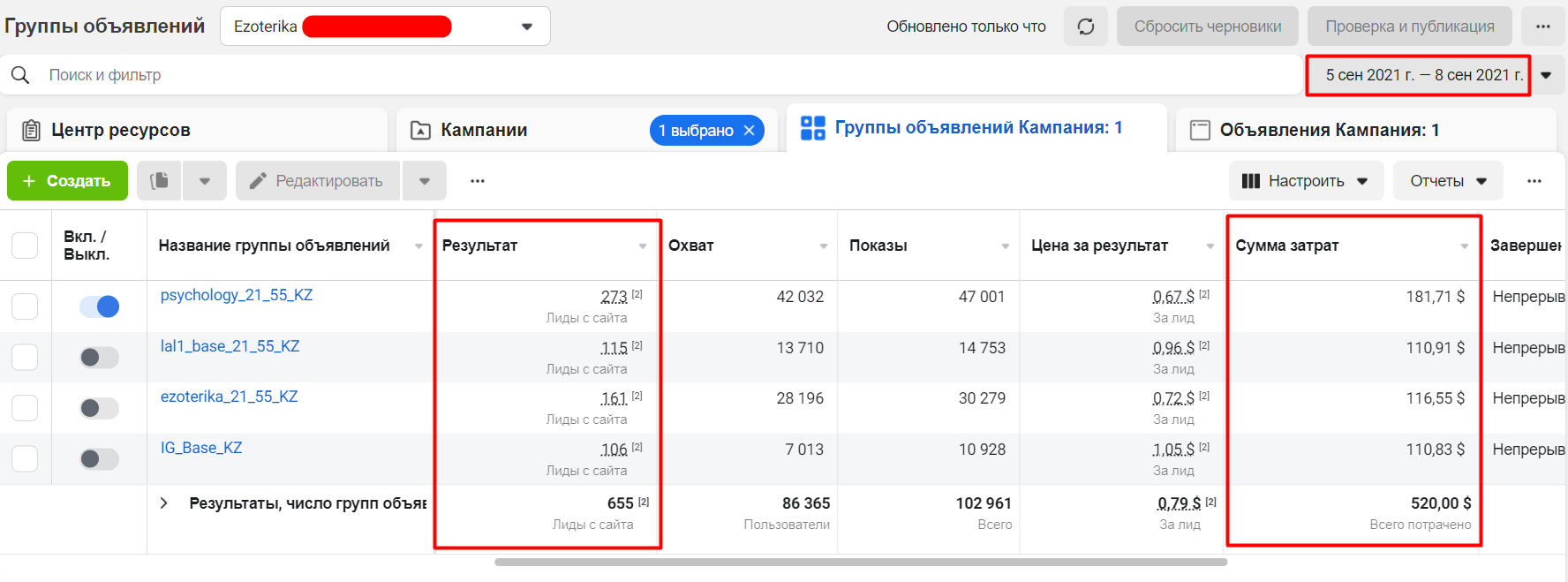
Task: Turn off the psychology_21_55_KZ ad set toggle
Action: pos(100,306)
